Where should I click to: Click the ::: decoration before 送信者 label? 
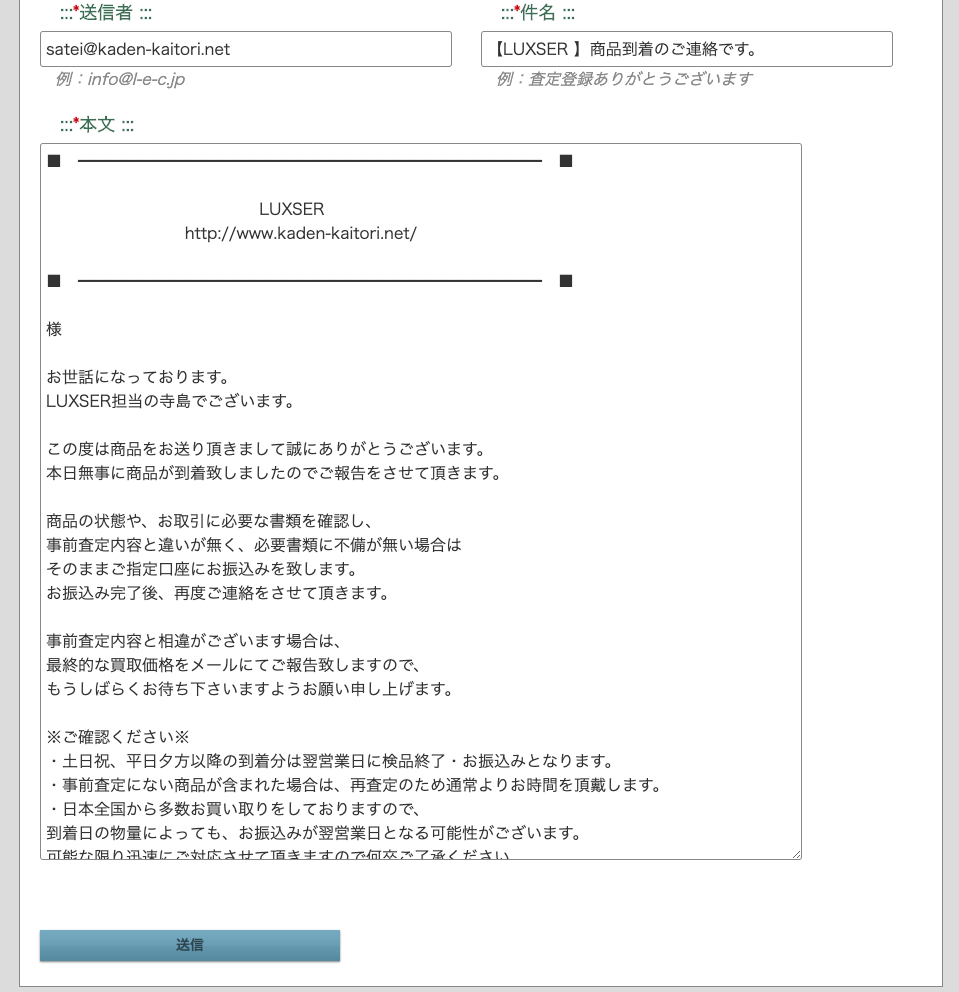64,13
